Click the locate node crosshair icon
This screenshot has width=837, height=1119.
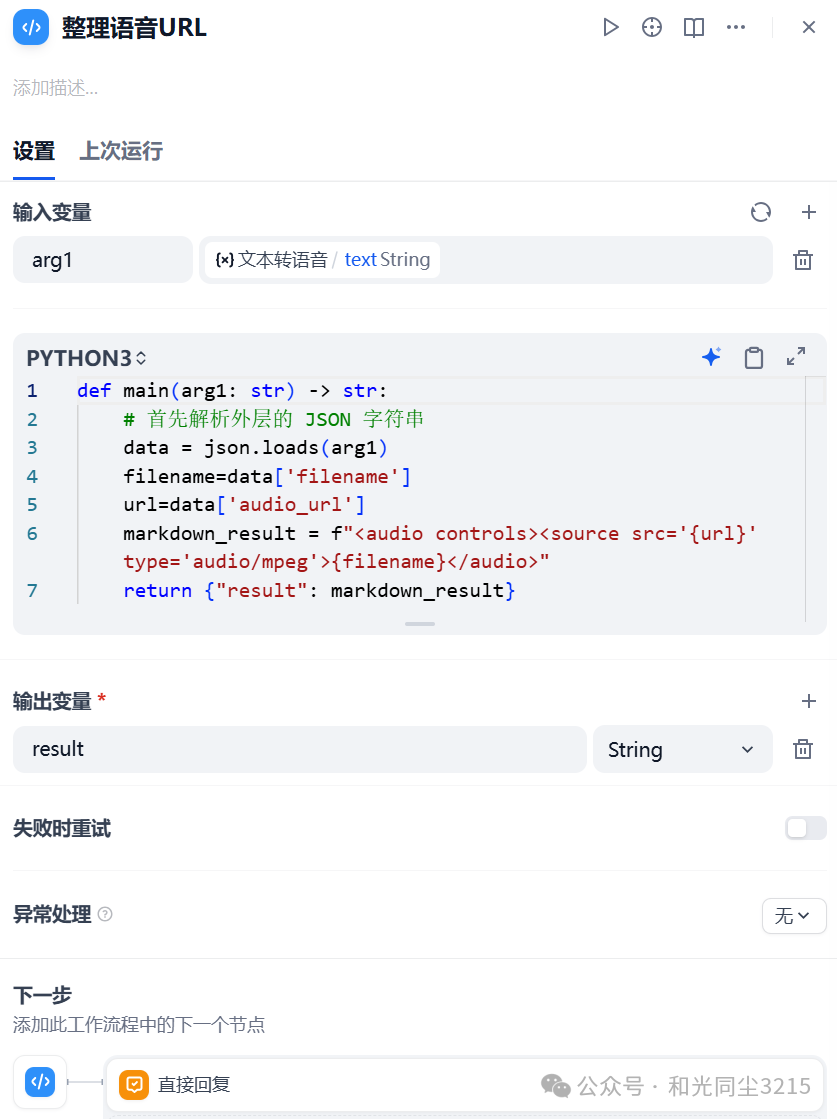point(651,28)
